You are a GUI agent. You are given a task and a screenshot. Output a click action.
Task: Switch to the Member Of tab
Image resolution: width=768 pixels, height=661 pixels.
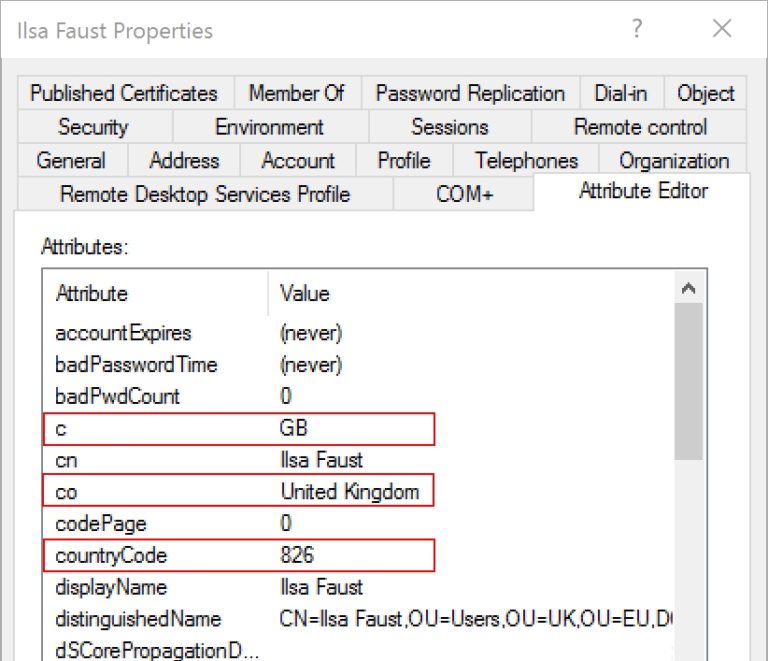pyautogui.click(x=297, y=94)
